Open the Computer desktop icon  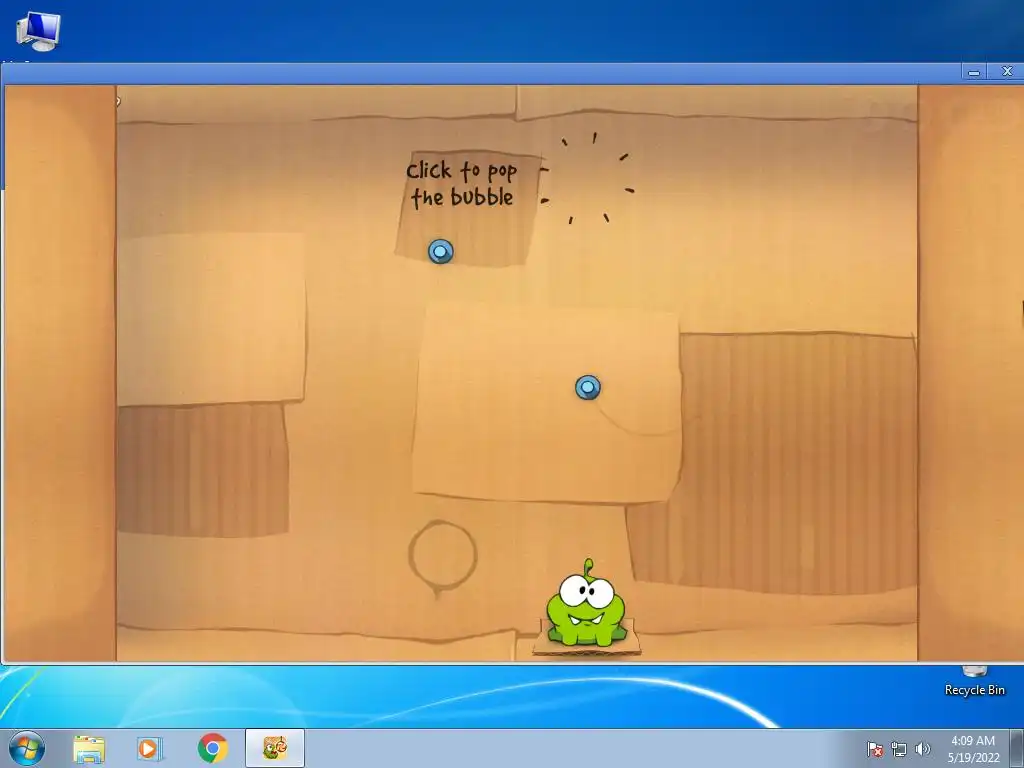pyautogui.click(x=38, y=31)
